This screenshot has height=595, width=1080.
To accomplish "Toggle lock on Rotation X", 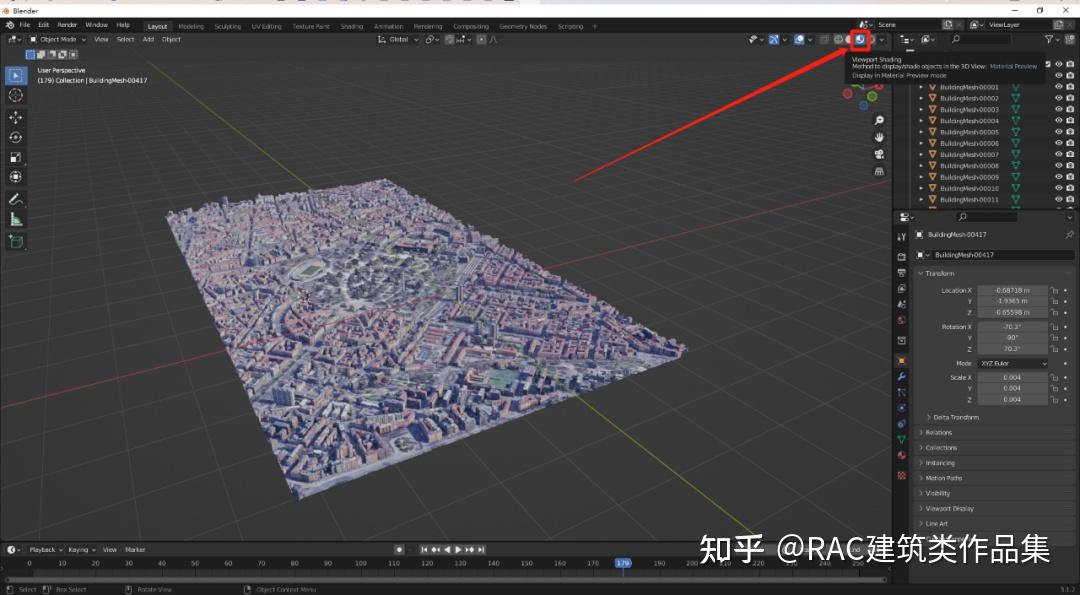I will coord(1054,327).
